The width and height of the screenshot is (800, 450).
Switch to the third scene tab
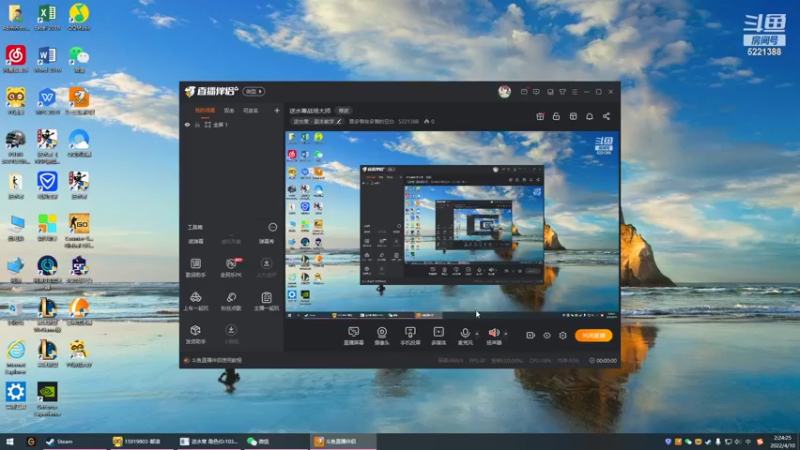pos(251,110)
